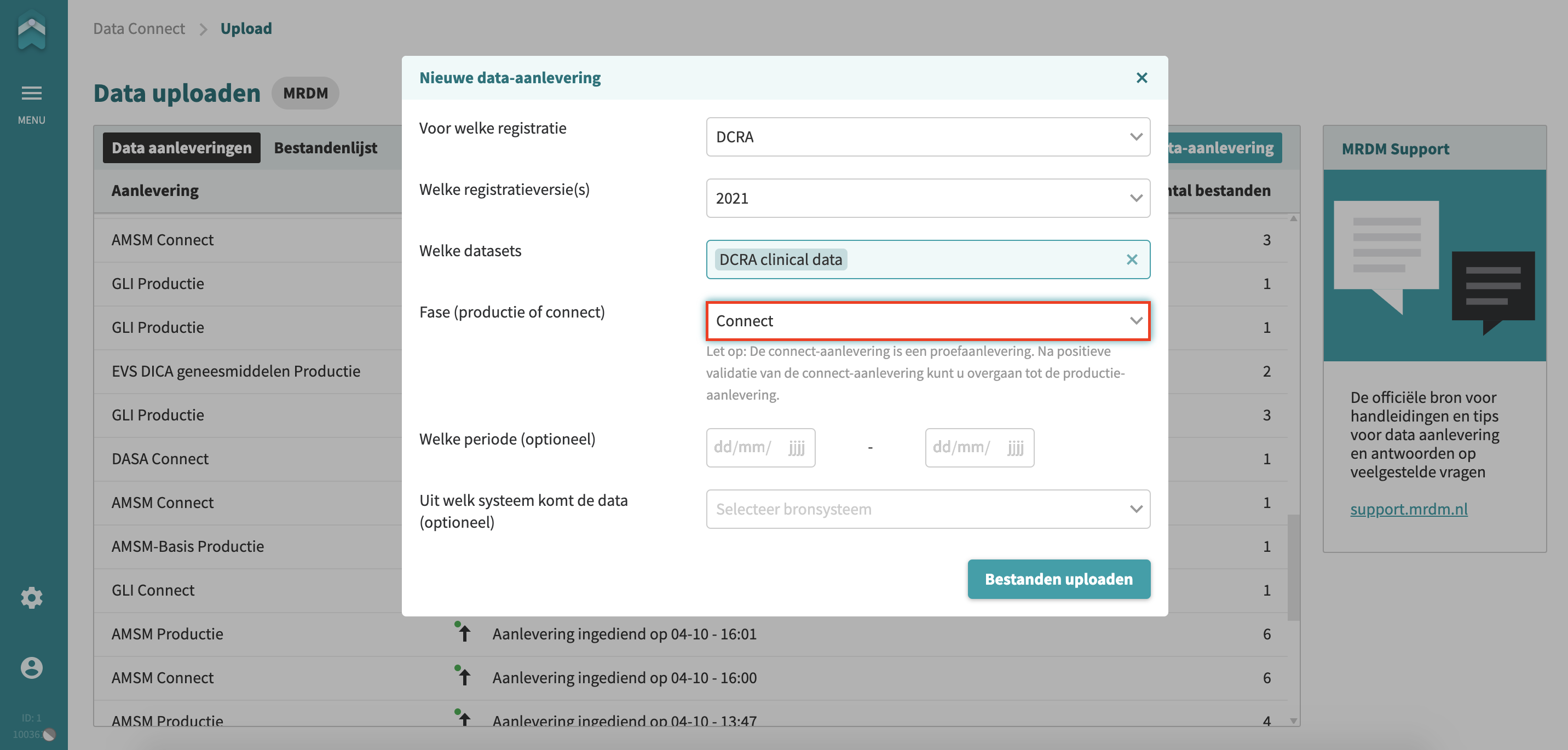Click the period end date field
Image resolution: width=1568 pixels, height=750 pixels.
tap(979, 447)
